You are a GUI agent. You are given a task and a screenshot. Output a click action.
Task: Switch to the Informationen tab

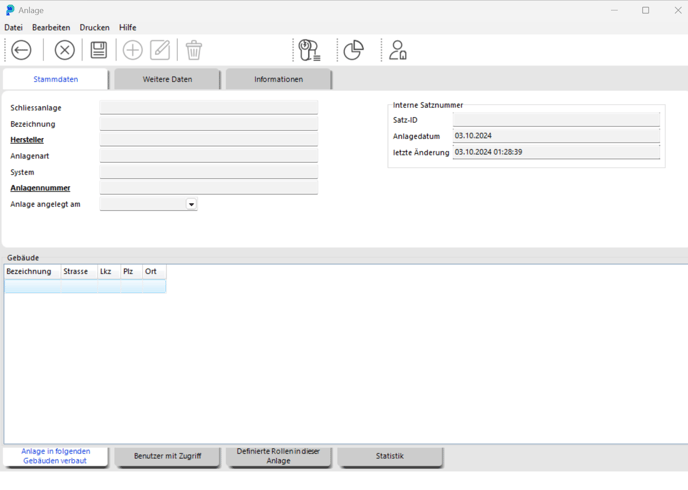pyautogui.click(x=279, y=79)
